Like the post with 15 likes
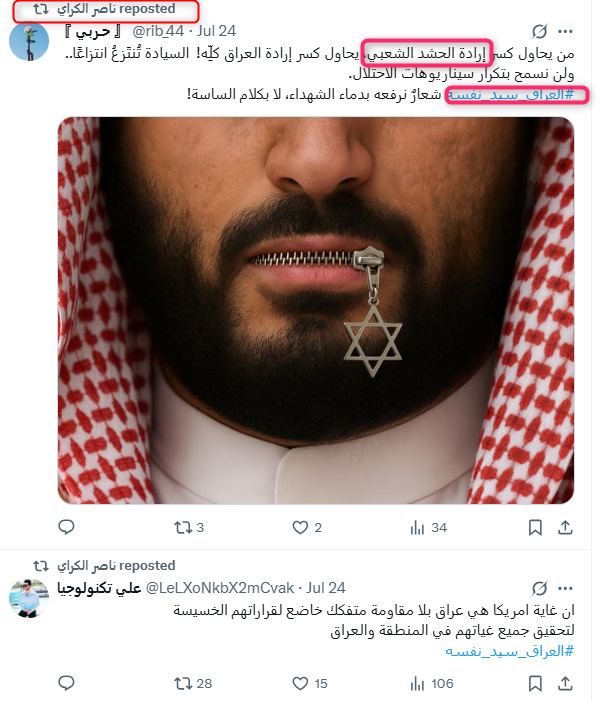Viewport: 602px width, 701px height. 310,684
